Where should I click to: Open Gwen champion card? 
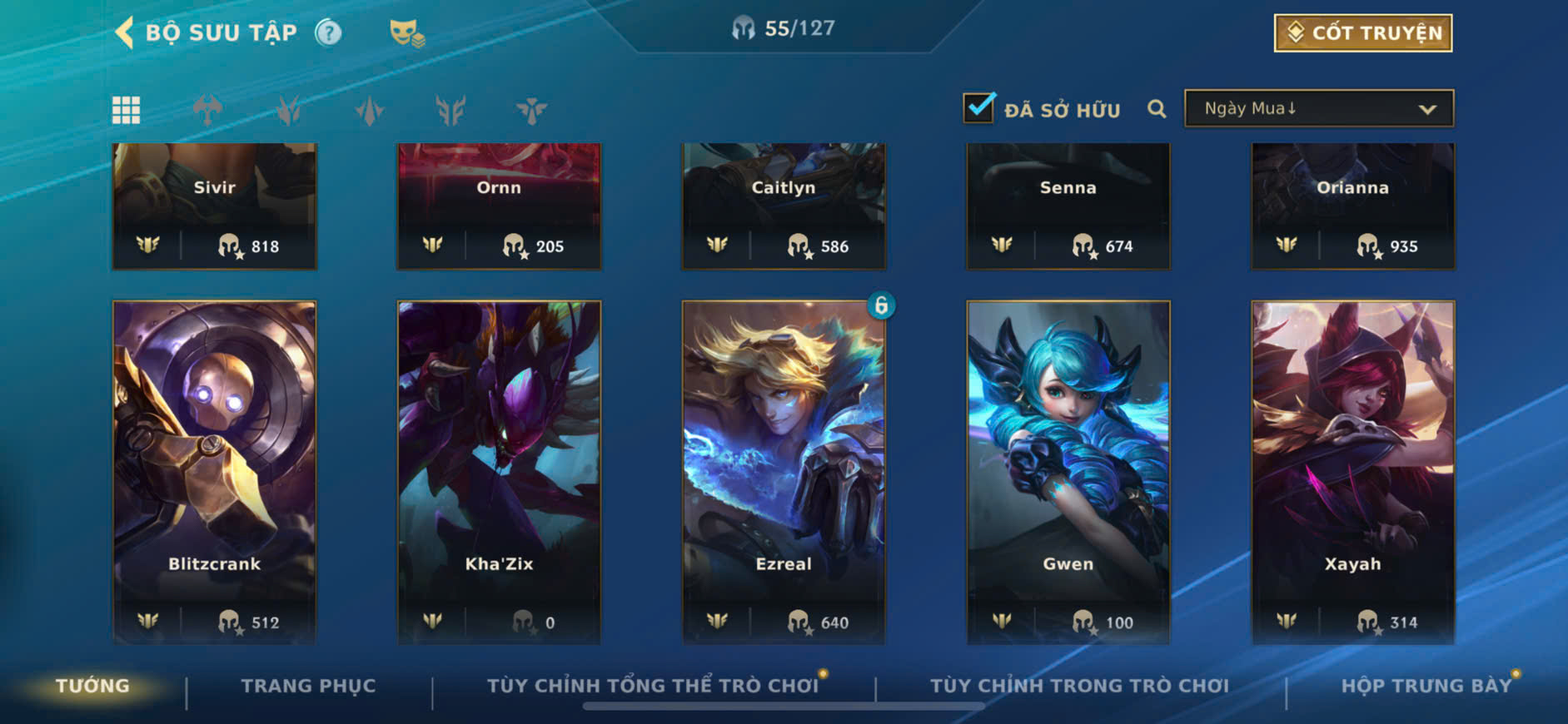[x=1068, y=472]
